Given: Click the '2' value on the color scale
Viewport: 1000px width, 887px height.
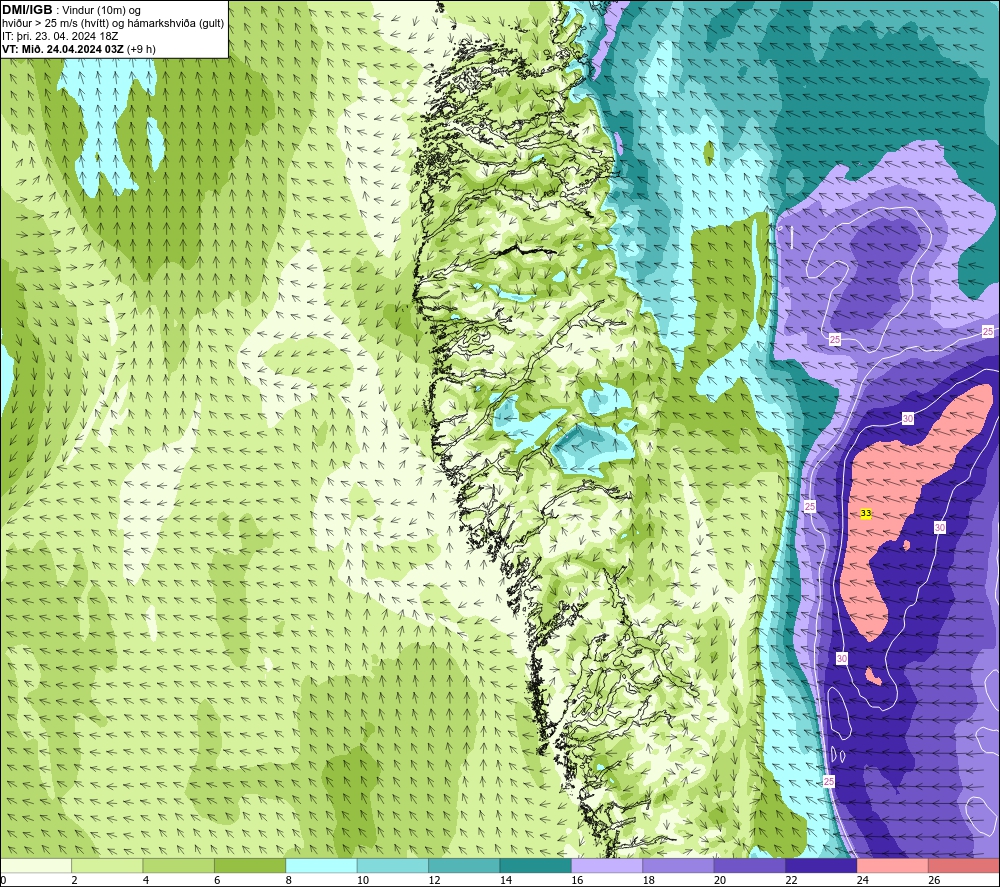Looking at the screenshot, I should click(x=75, y=880).
